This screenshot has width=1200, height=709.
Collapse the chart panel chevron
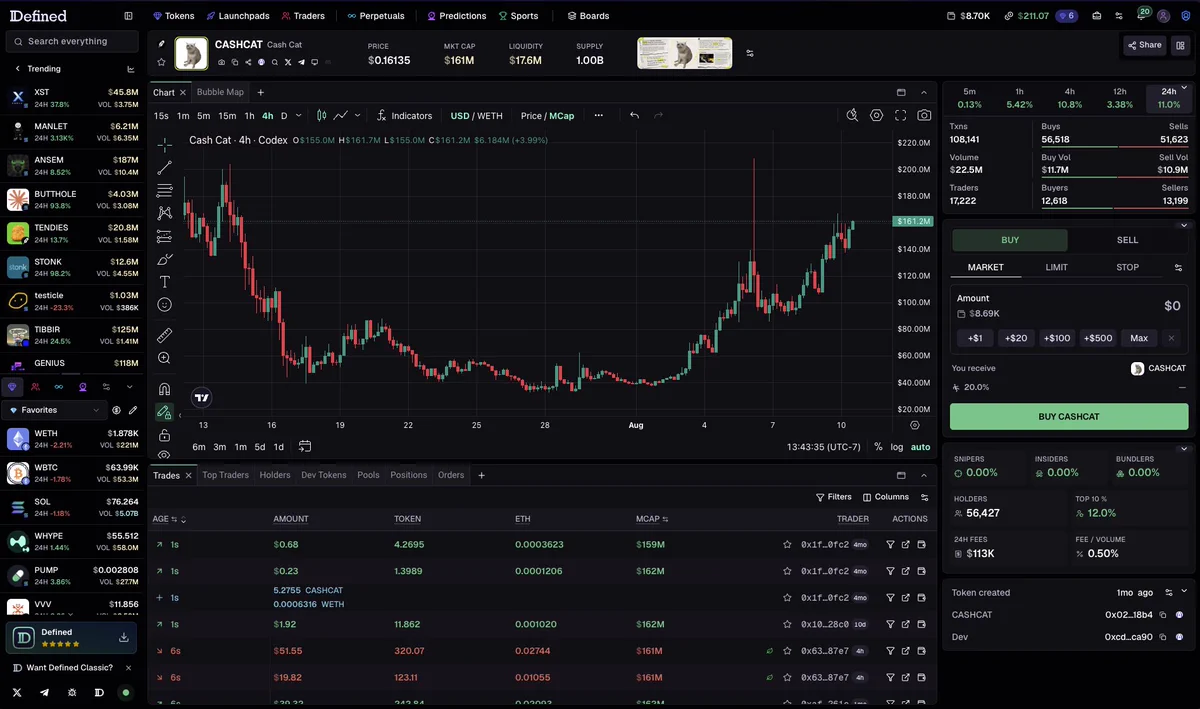pyautogui.click(x=924, y=92)
